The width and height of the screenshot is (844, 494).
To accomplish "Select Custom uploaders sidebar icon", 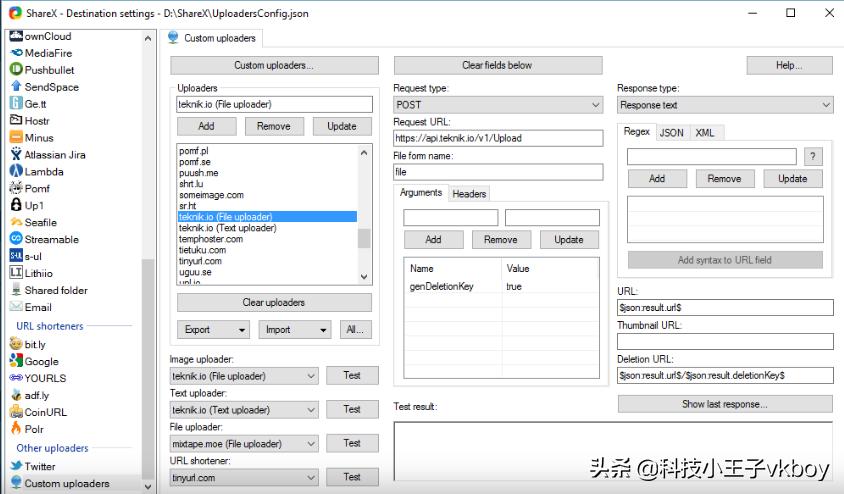I will click(x=16, y=483).
